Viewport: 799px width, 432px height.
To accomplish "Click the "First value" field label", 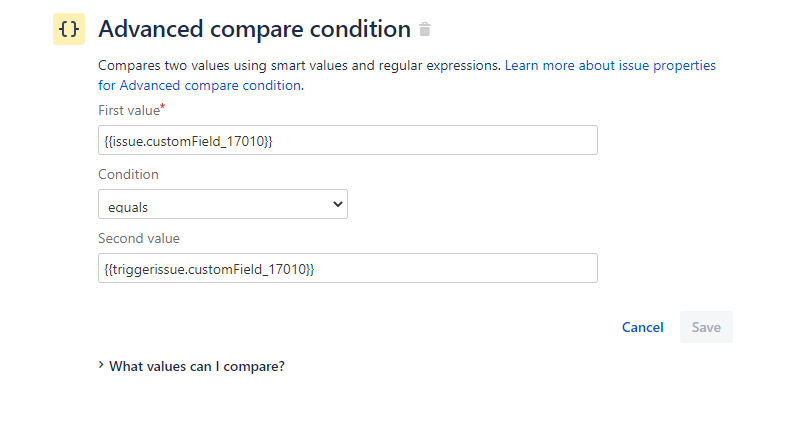I will [x=128, y=110].
